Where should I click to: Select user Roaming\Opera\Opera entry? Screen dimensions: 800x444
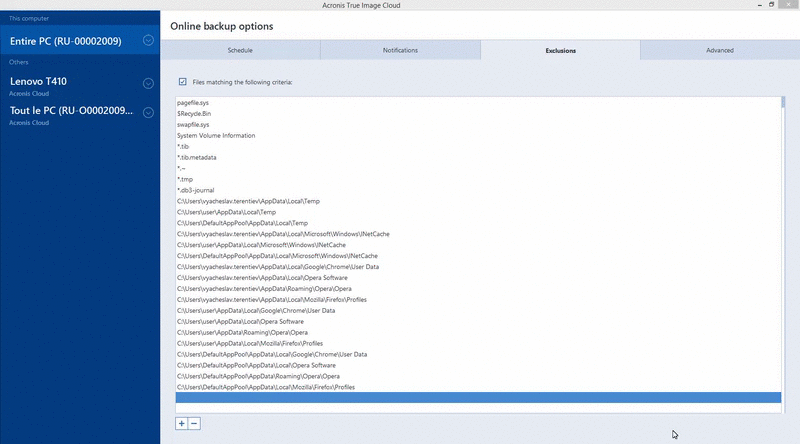click(478, 333)
